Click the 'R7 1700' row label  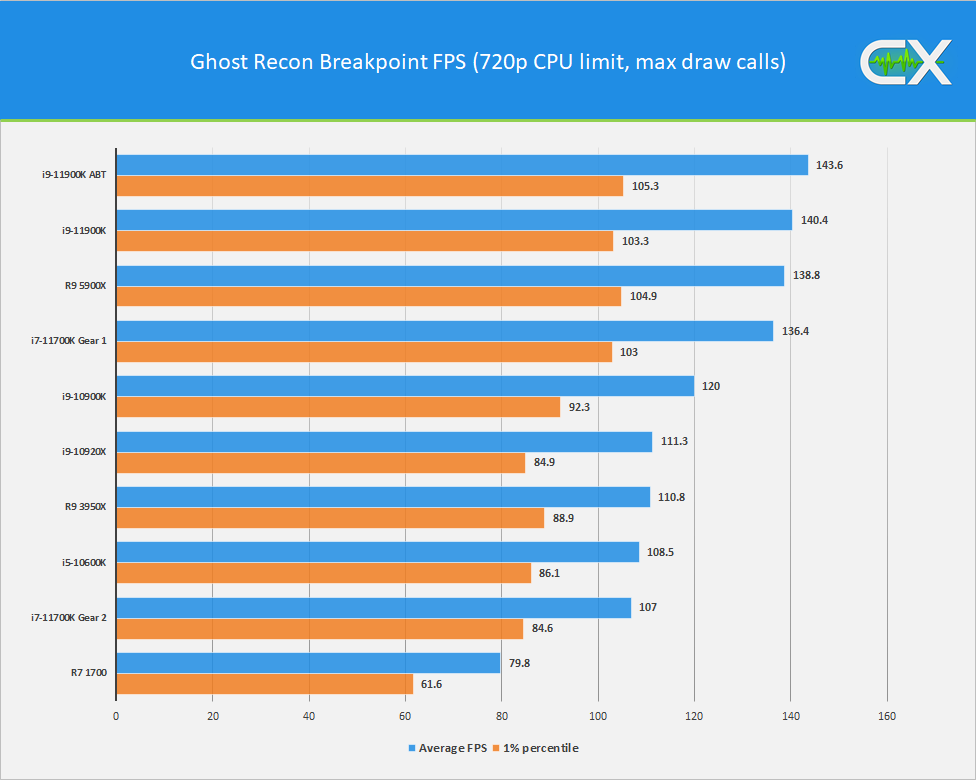(x=89, y=673)
